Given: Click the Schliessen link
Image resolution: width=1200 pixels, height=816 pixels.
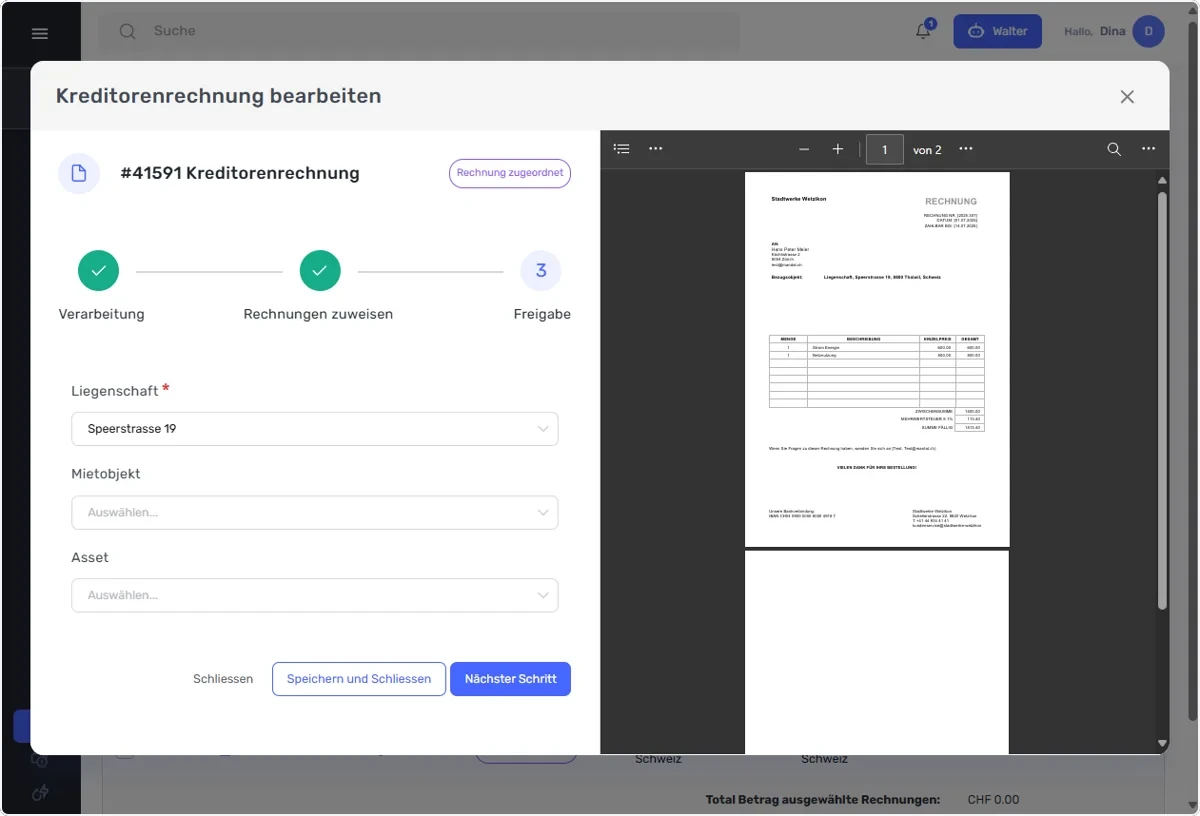Looking at the screenshot, I should 223,679.
